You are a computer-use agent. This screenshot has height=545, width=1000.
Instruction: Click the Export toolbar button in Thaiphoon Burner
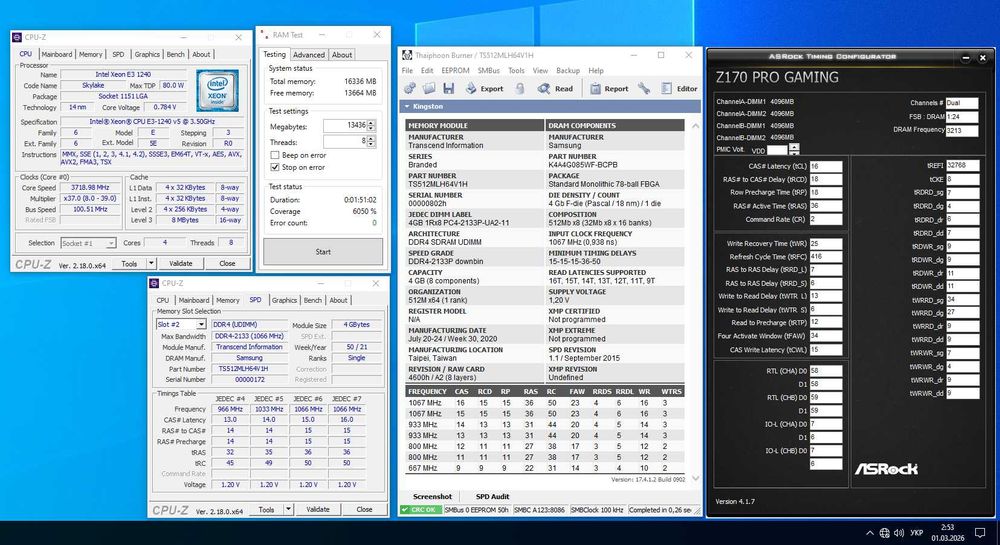click(x=484, y=89)
